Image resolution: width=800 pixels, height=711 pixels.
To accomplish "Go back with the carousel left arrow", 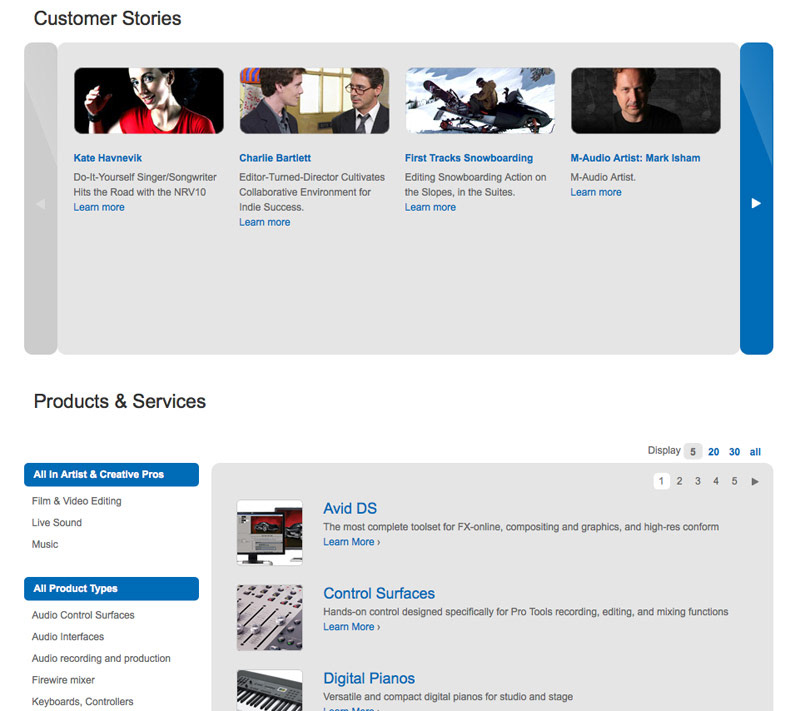I will [41, 198].
